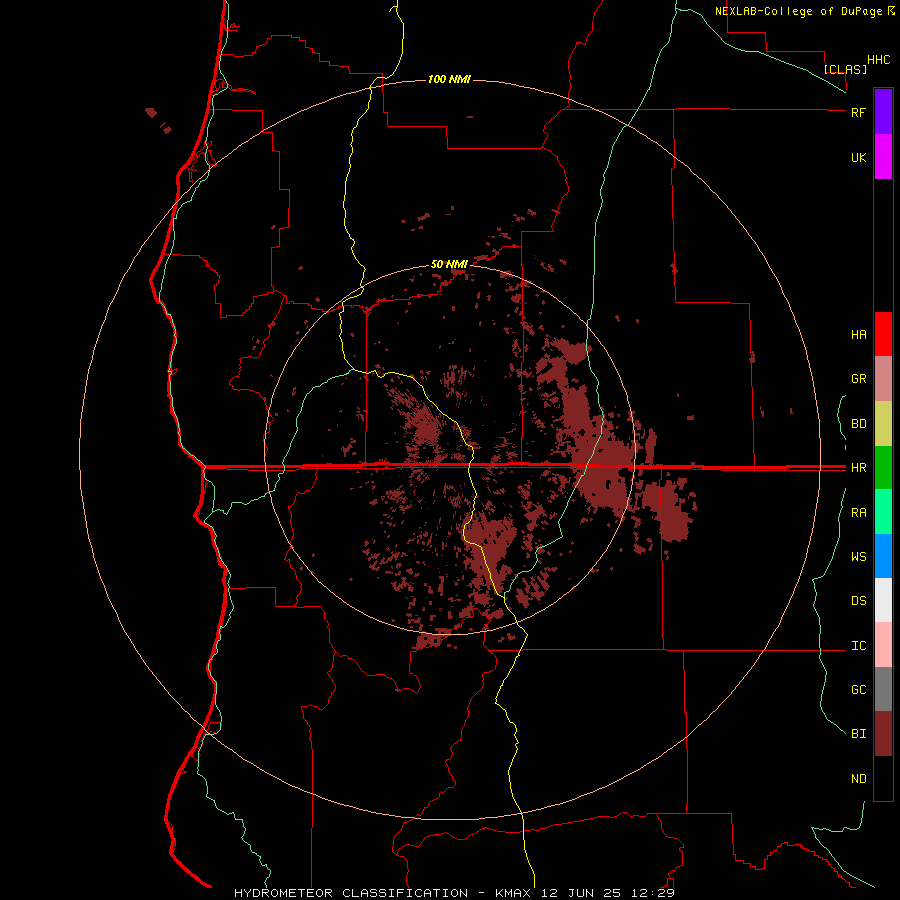Click the UK legend label
The height and width of the screenshot is (900, 900).
pos(858,157)
